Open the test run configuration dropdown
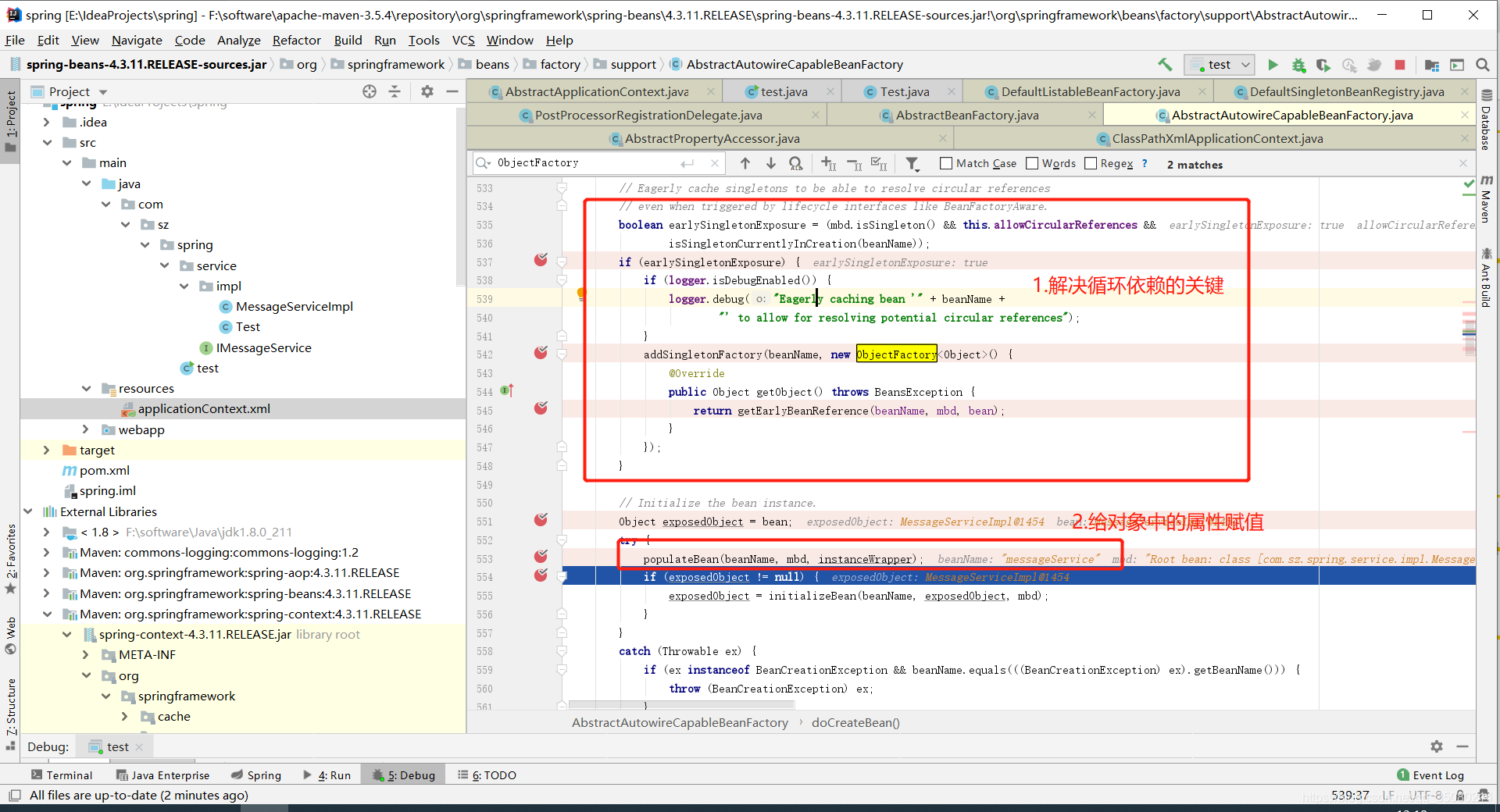1500x812 pixels. point(1220,65)
